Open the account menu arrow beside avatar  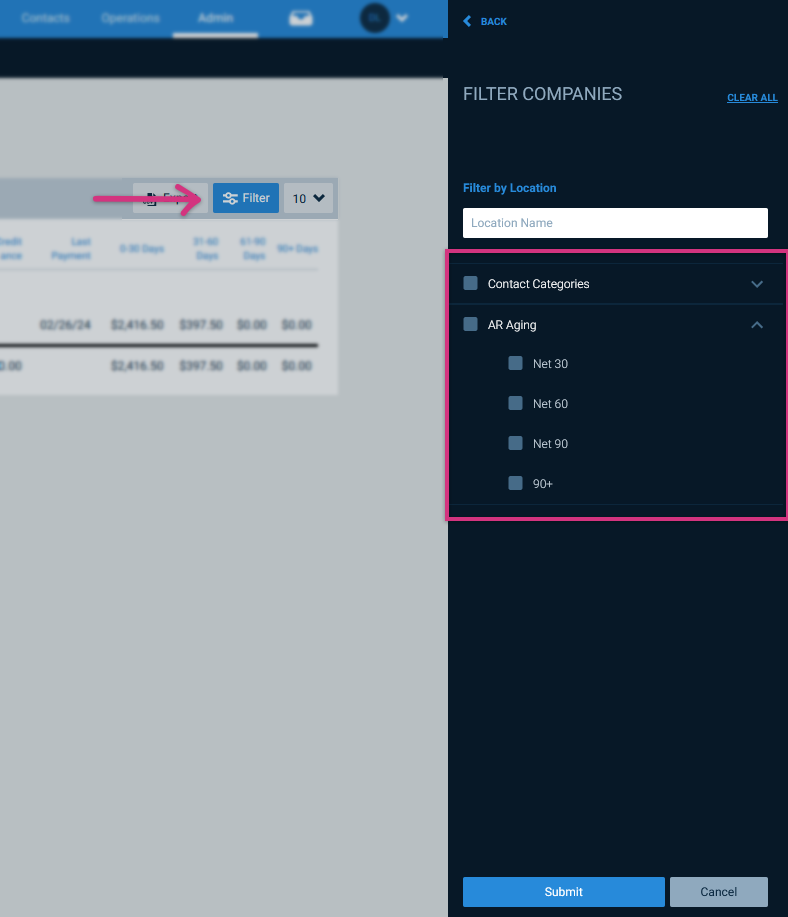click(402, 18)
